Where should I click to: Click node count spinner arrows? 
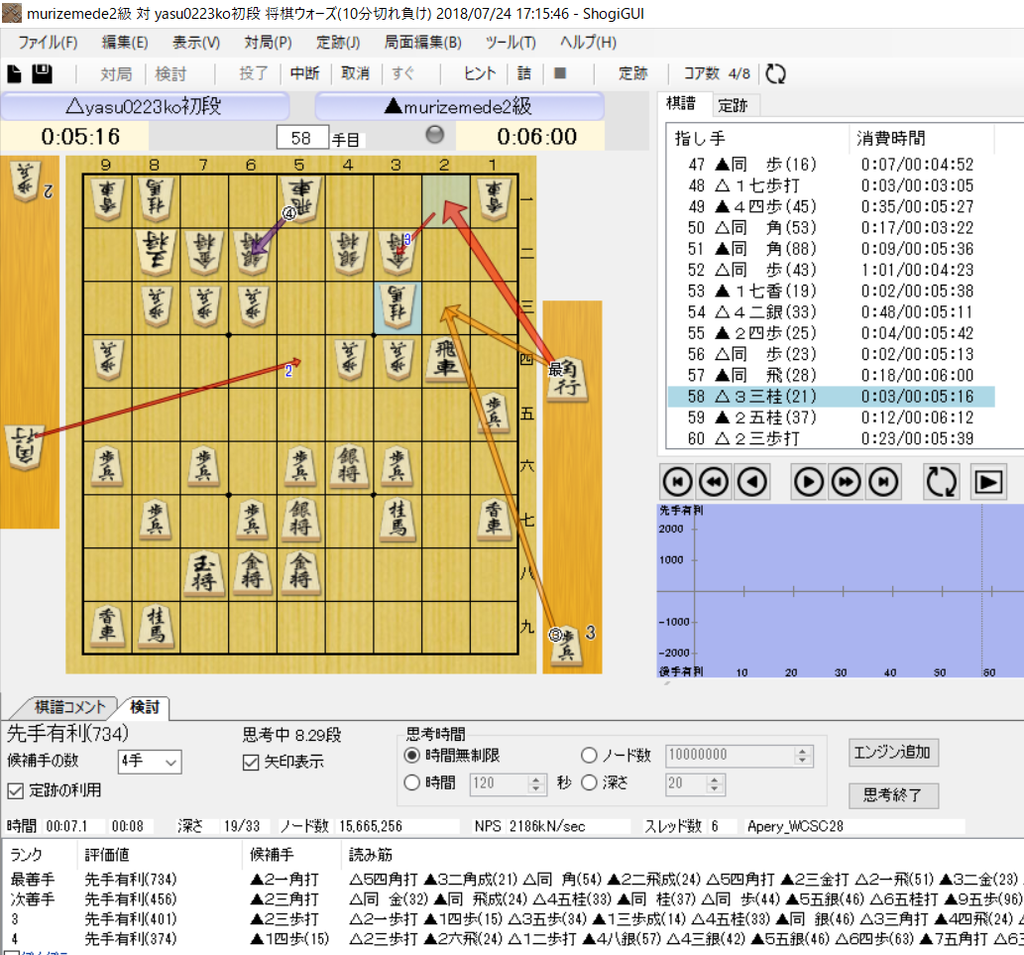(x=803, y=756)
